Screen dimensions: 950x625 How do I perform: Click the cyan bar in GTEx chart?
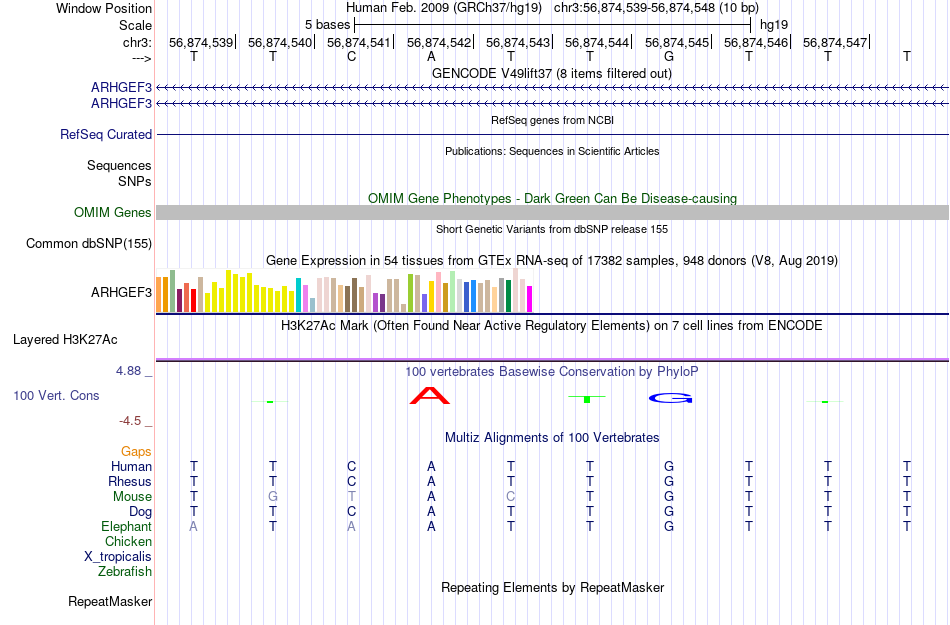(x=298, y=295)
